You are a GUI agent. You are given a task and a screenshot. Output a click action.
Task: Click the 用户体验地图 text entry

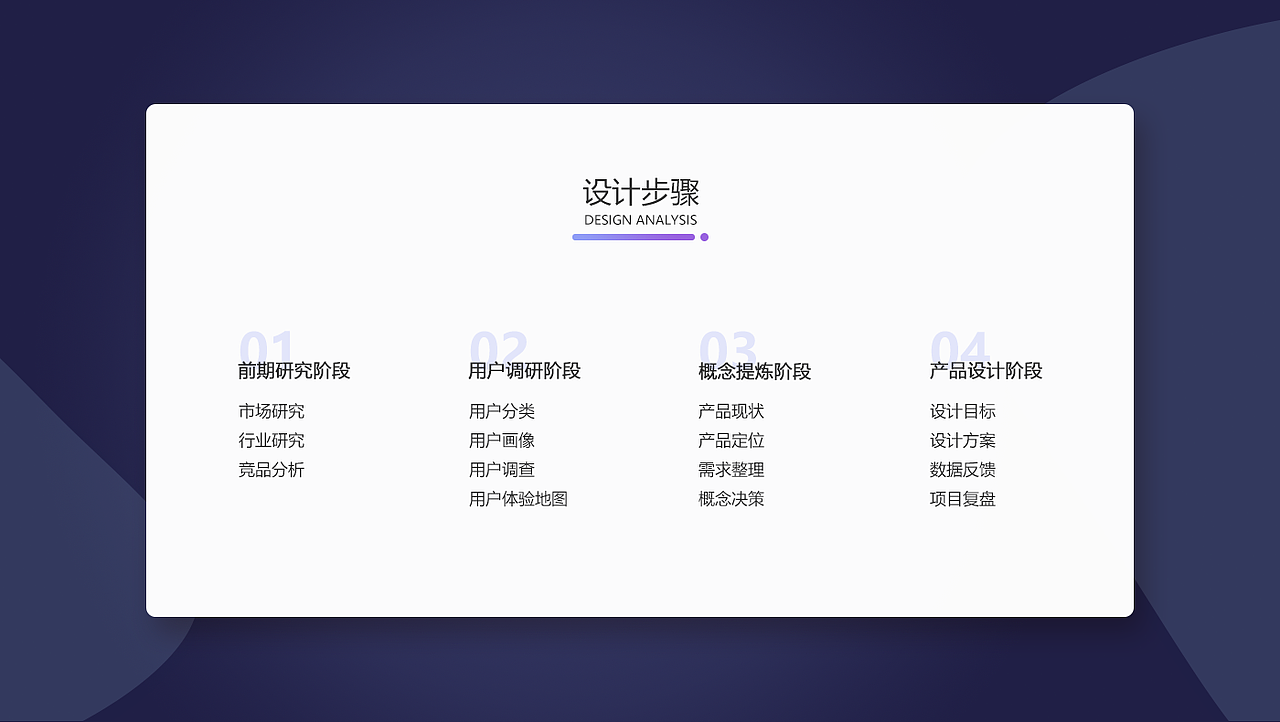click(x=519, y=499)
